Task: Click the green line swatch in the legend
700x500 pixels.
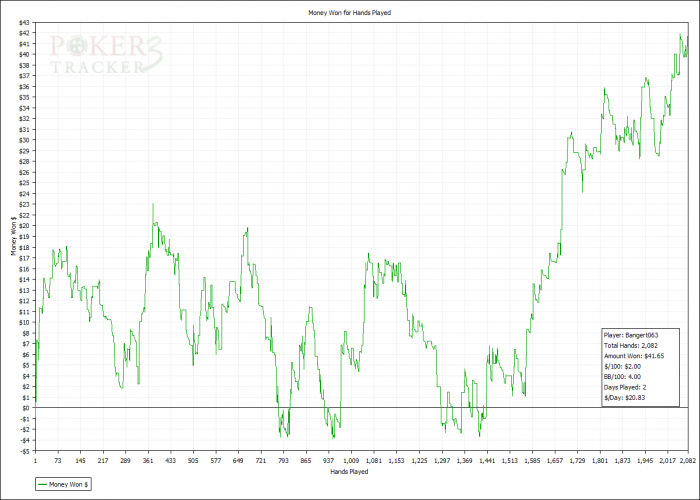Action: [42, 484]
